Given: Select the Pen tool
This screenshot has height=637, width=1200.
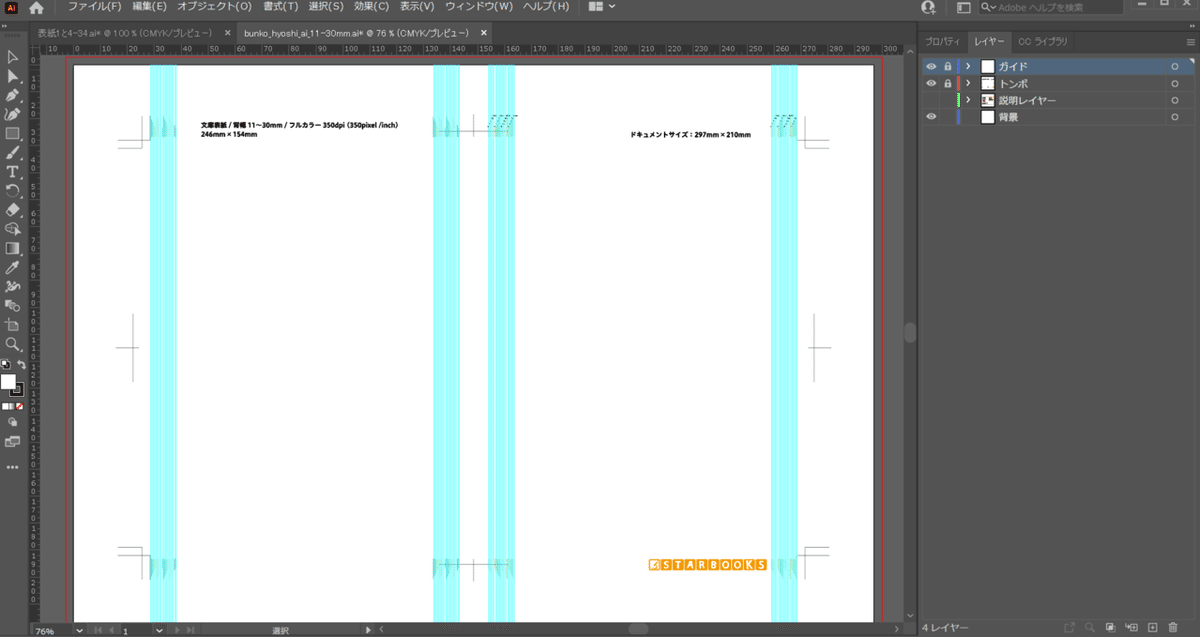Looking at the screenshot, I should point(12,95).
